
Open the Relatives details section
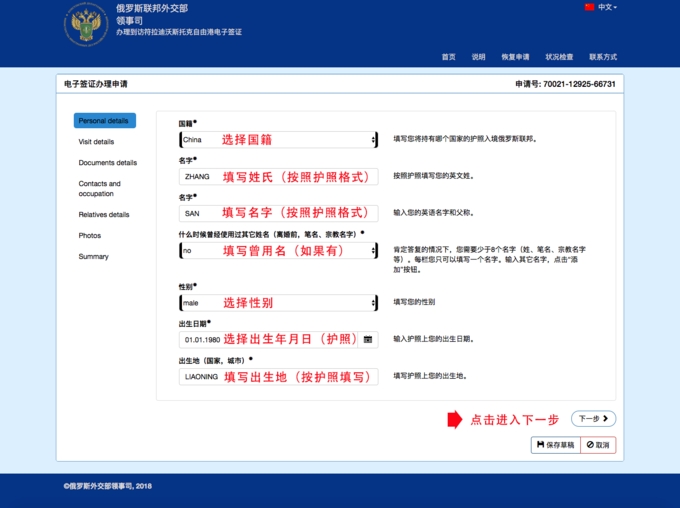coord(104,215)
